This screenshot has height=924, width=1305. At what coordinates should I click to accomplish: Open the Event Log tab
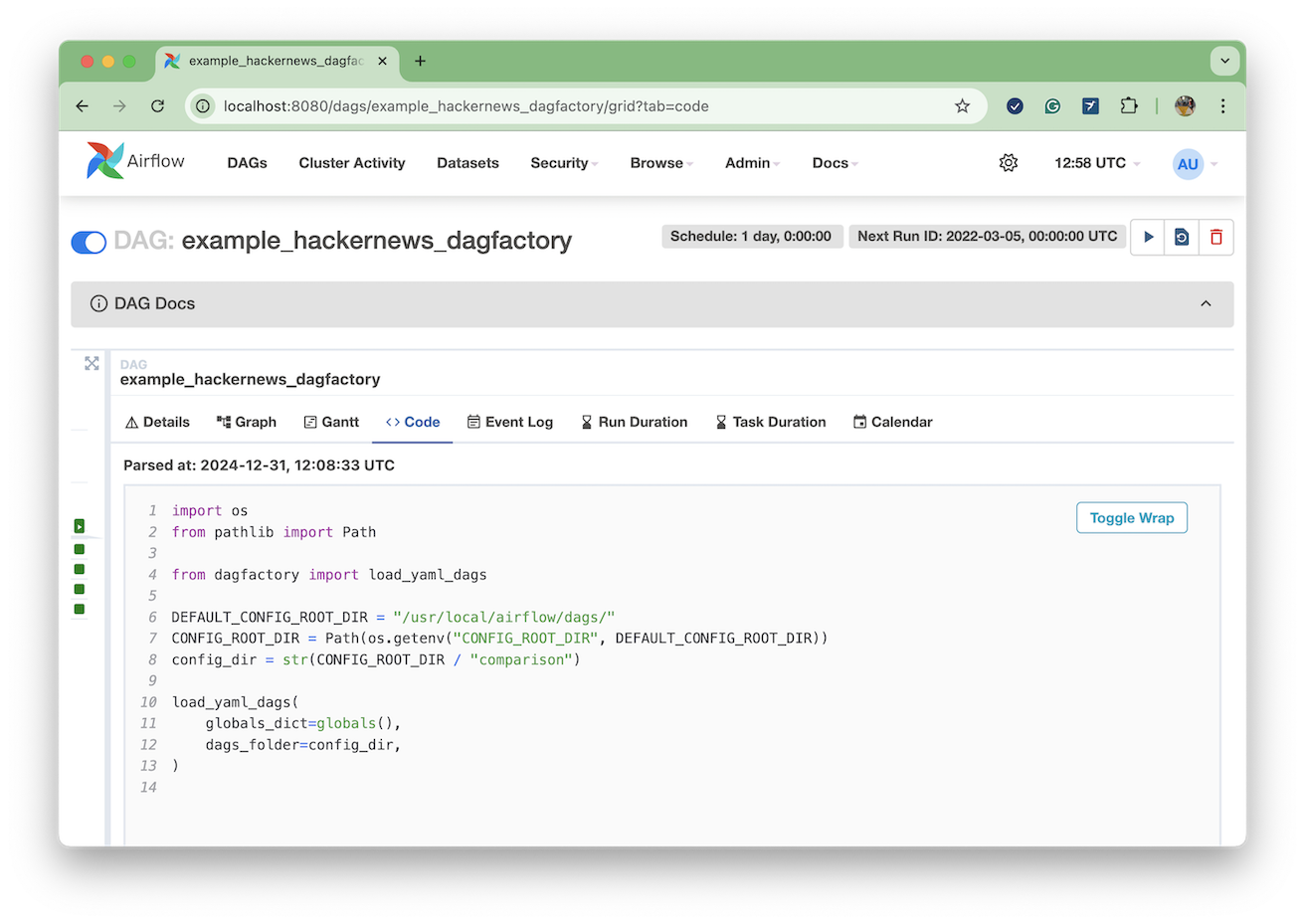click(510, 422)
